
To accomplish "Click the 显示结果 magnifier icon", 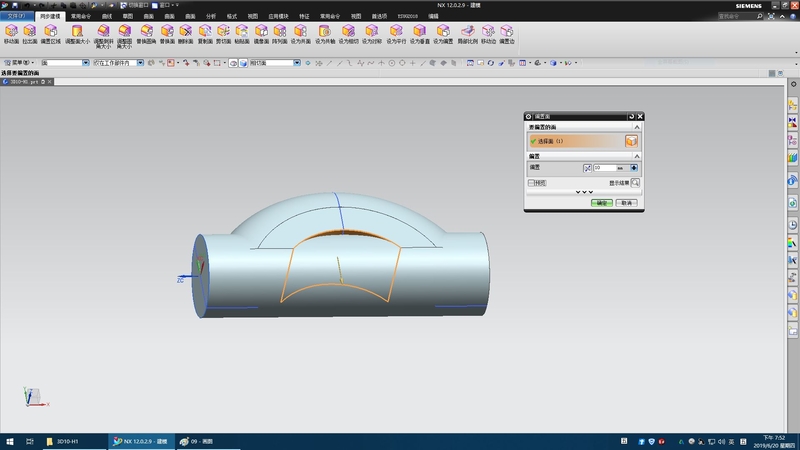I will (634, 183).
